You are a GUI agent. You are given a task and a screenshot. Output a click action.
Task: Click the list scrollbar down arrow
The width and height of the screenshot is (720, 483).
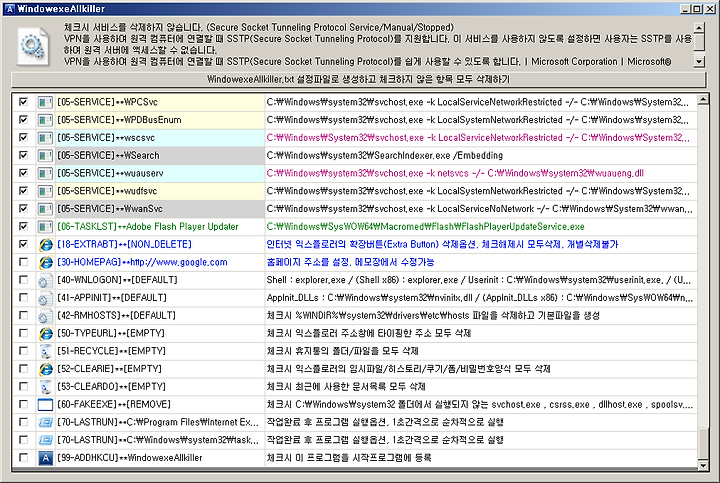[703, 465]
